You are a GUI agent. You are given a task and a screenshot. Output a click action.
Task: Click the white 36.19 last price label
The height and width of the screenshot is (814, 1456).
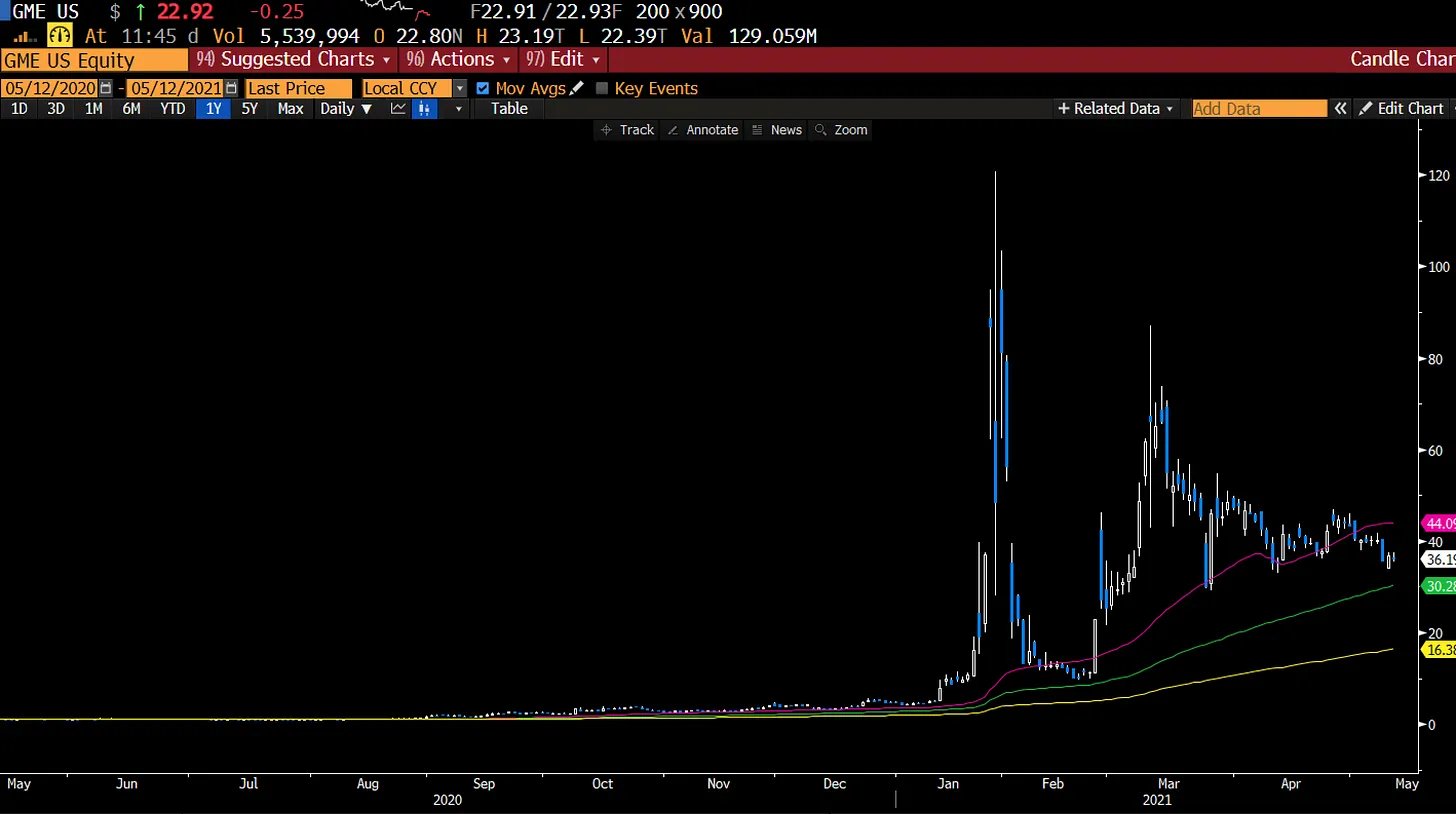[1439, 559]
